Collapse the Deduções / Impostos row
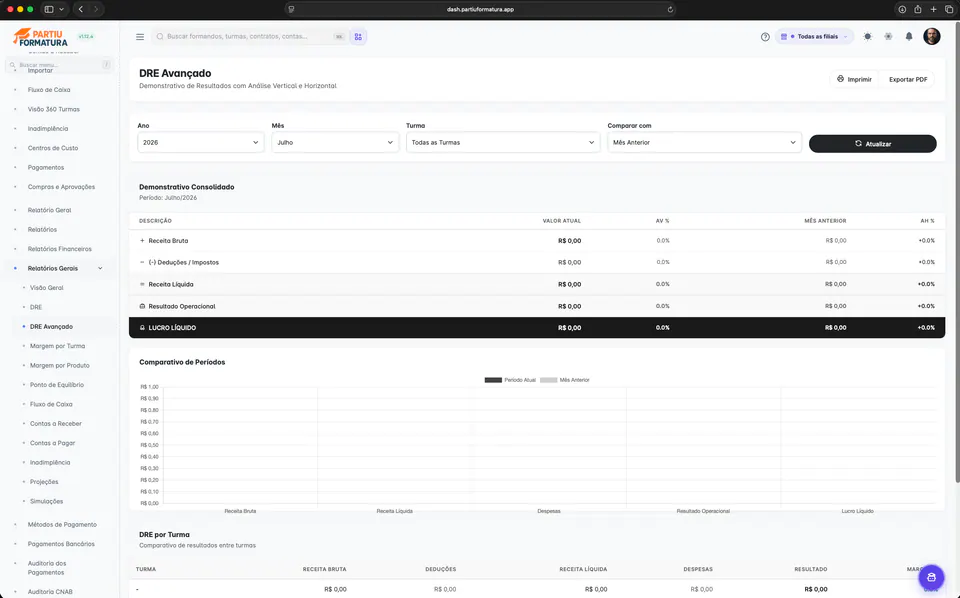Image resolution: width=960 pixels, height=598 pixels. [x=142, y=262]
